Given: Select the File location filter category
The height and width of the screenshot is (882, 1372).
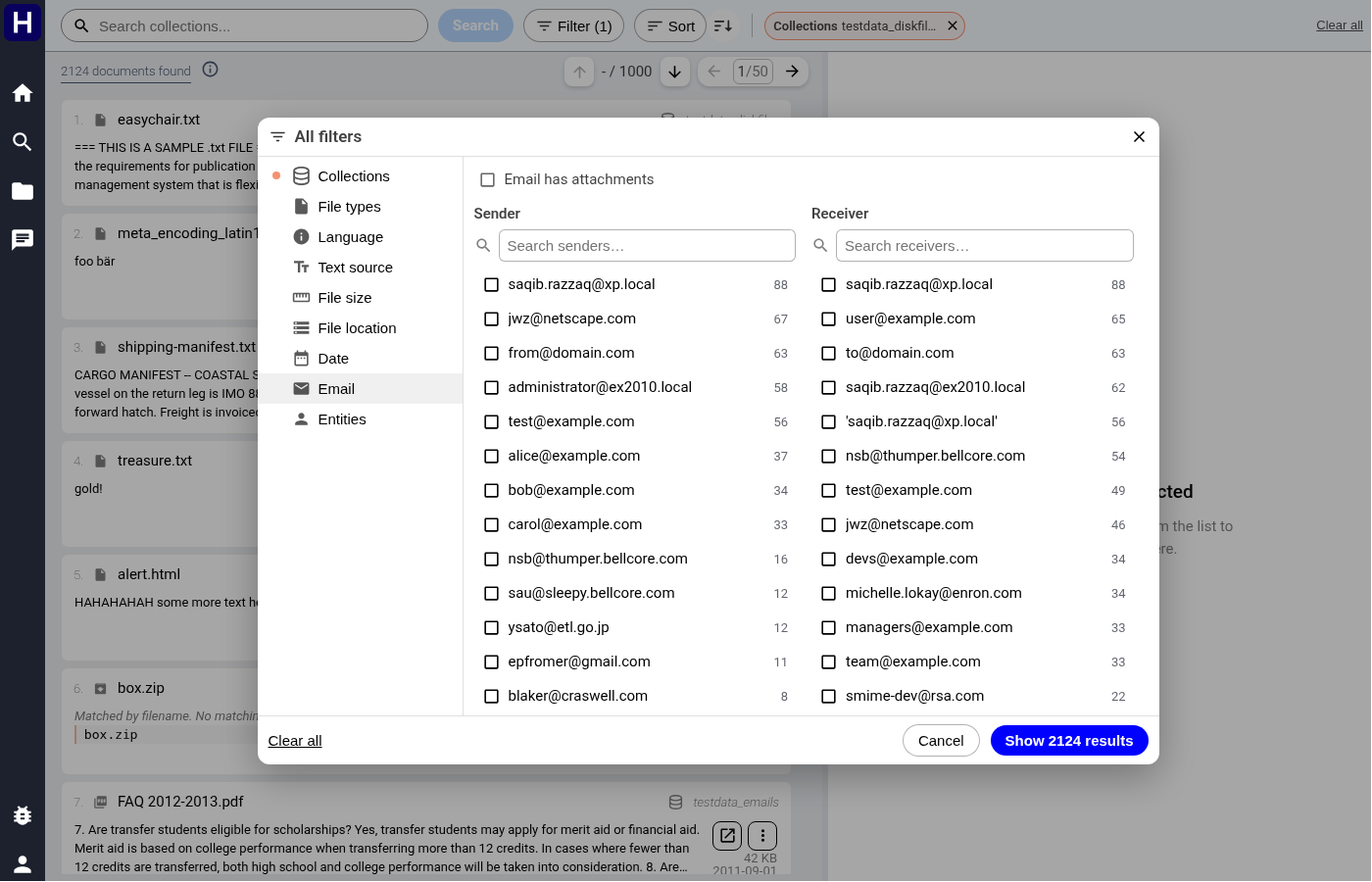Looking at the screenshot, I should [361, 328].
